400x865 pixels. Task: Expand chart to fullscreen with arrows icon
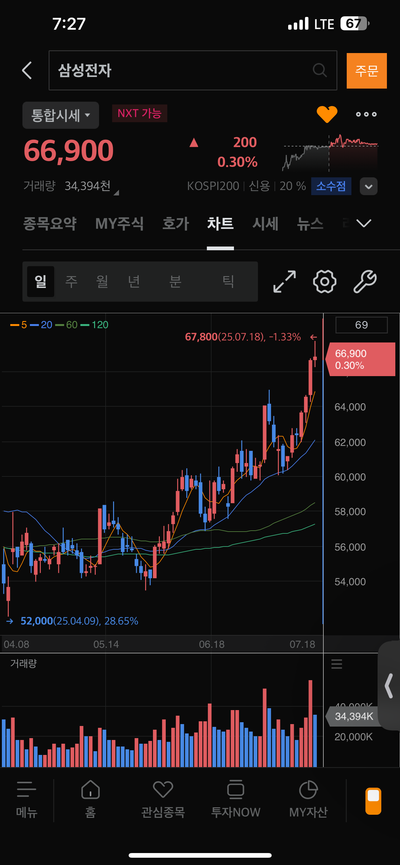[285, 282]
